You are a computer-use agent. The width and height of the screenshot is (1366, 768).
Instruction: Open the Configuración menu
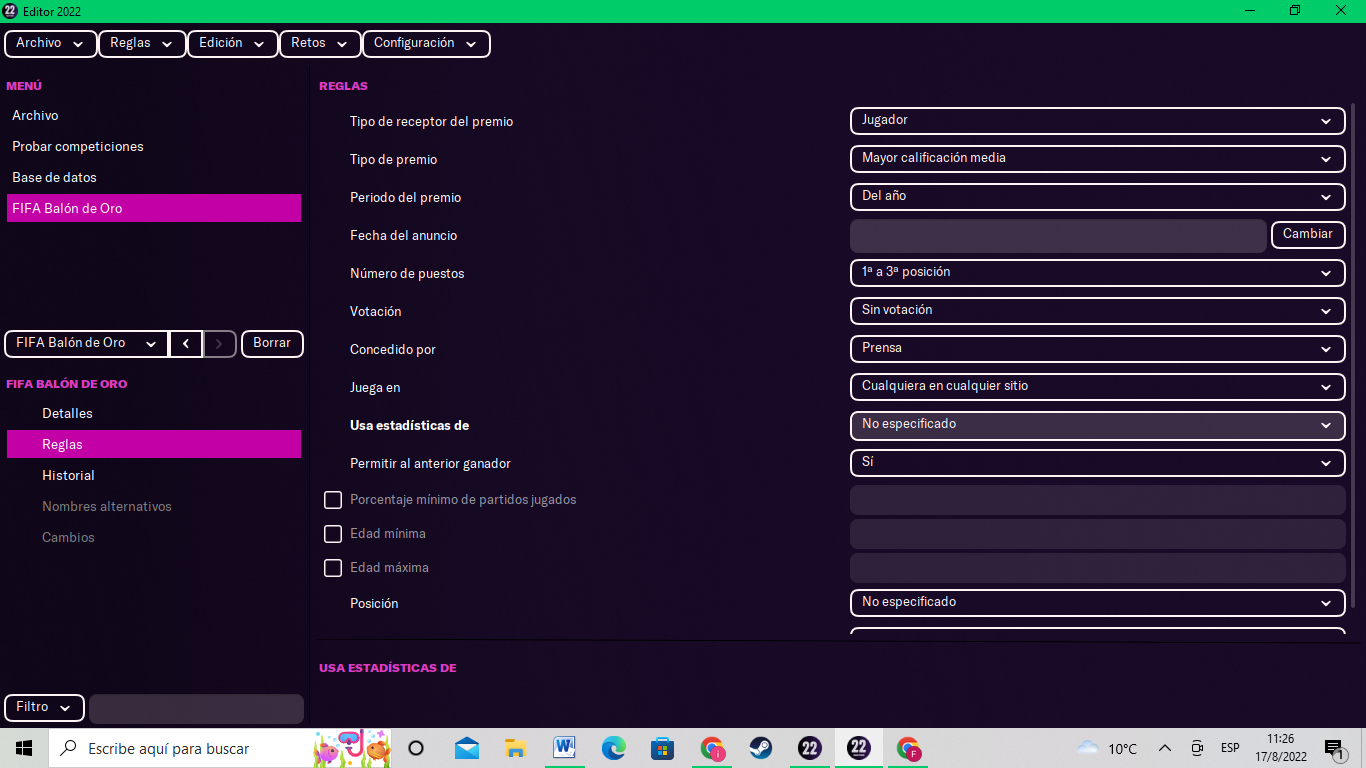426,44
